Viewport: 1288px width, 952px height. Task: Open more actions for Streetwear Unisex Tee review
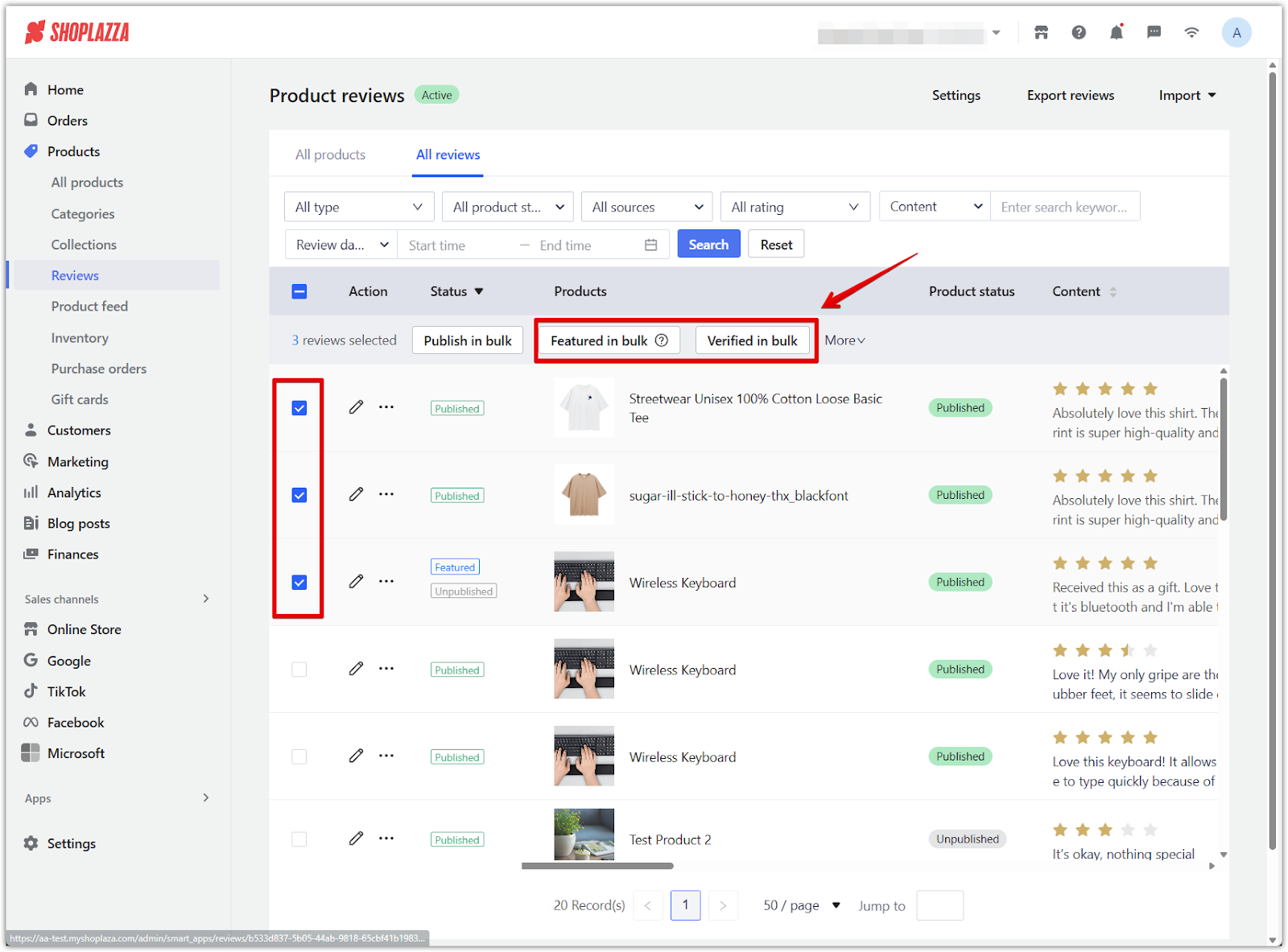386,407
